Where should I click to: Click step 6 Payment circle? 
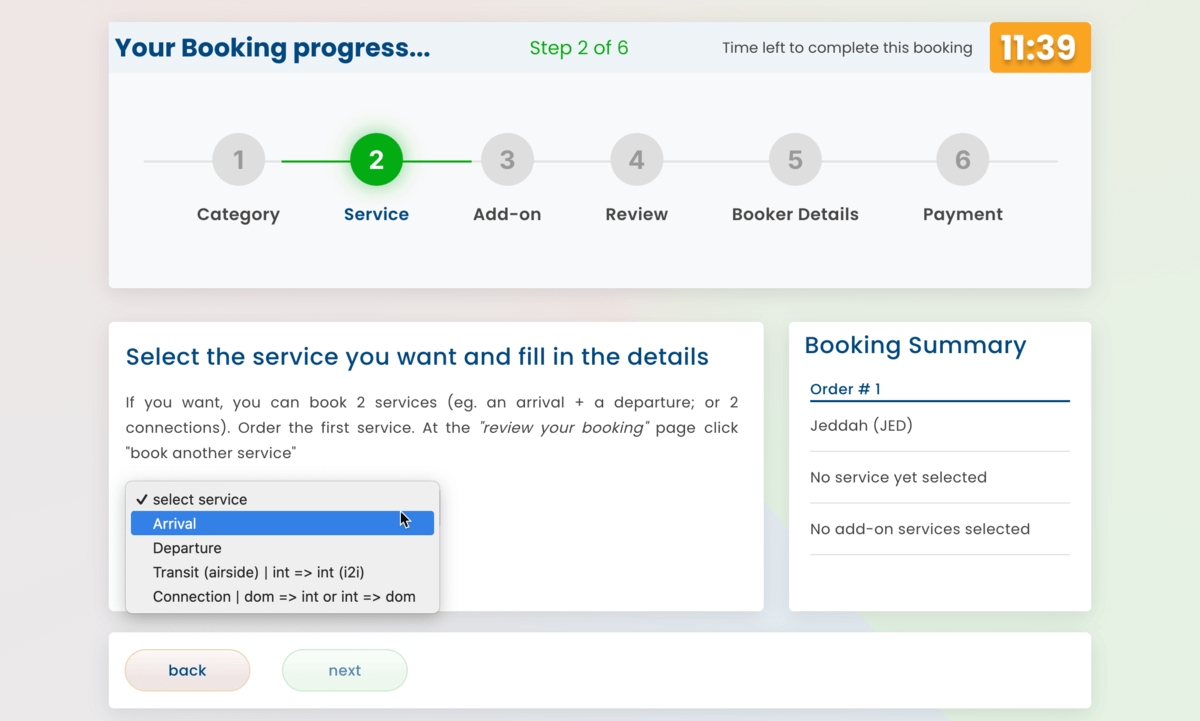pos(962,160)
